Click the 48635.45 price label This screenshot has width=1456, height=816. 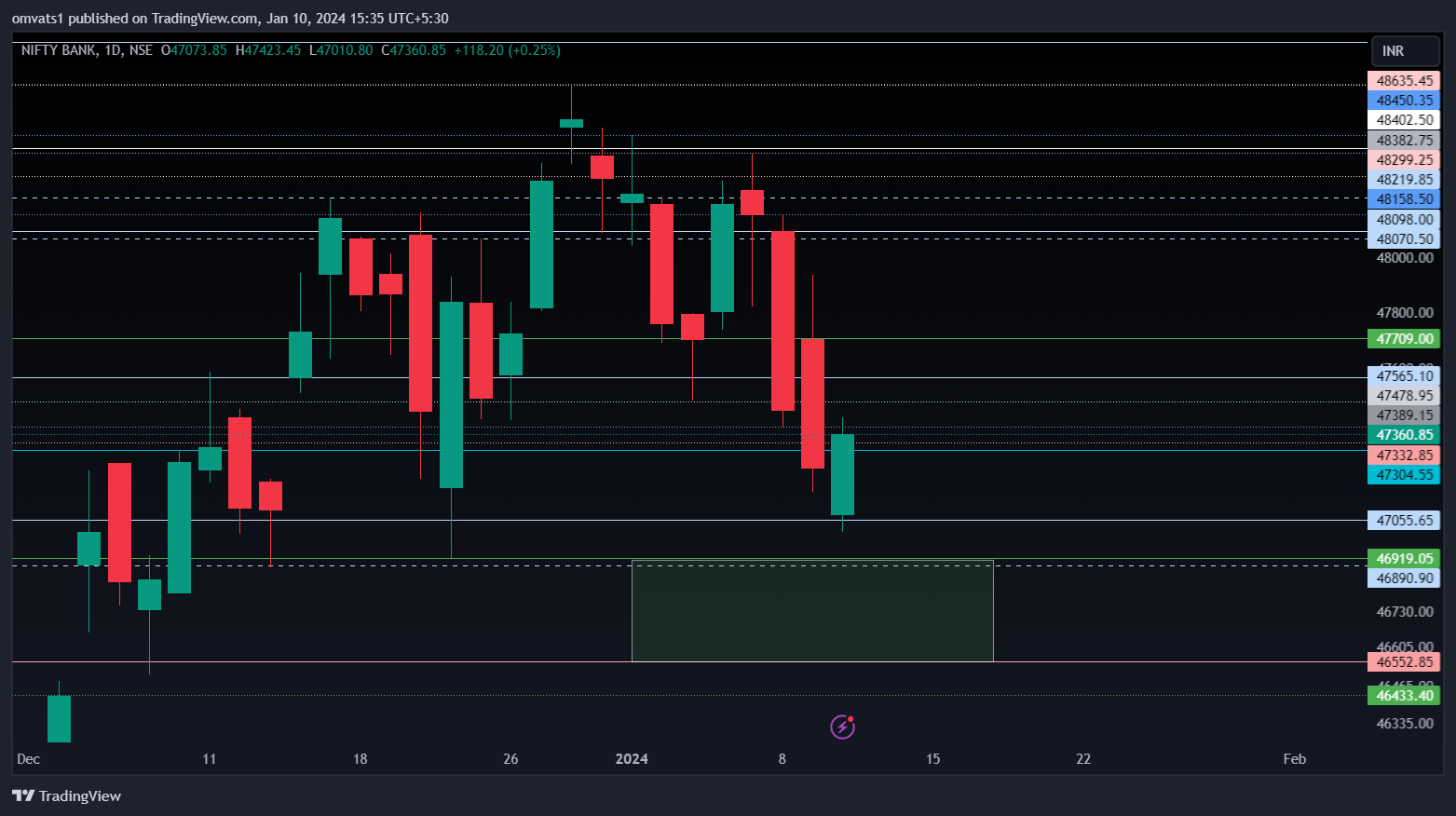pos(1404,81)
